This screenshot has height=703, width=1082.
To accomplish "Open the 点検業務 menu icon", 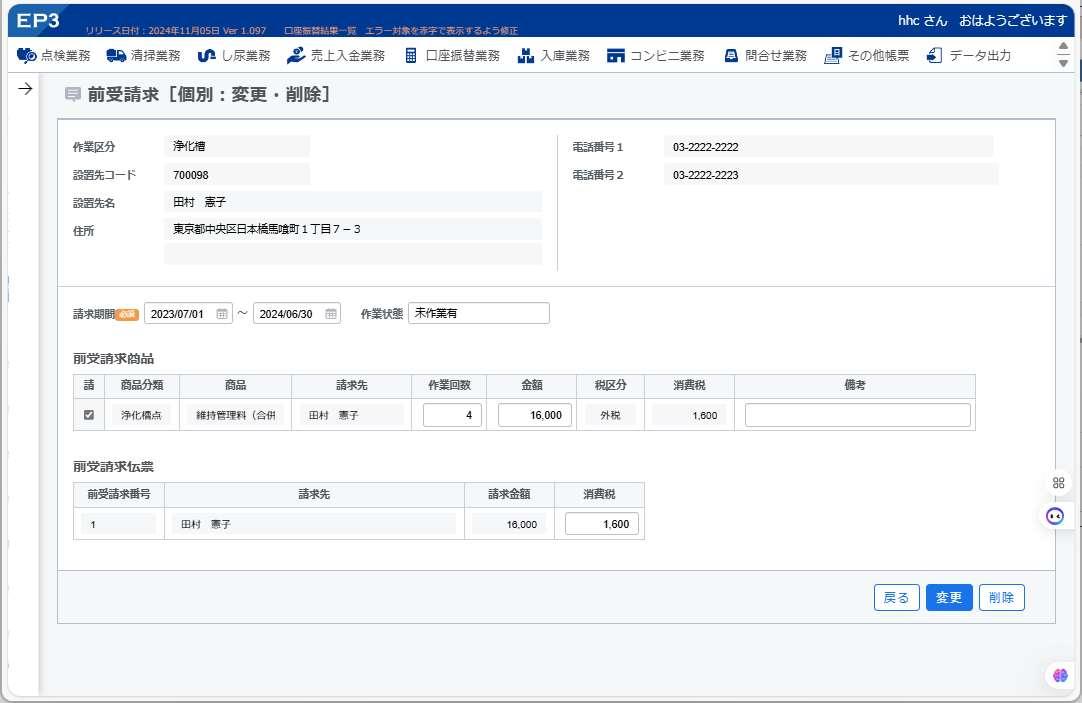I will point(27,55).
